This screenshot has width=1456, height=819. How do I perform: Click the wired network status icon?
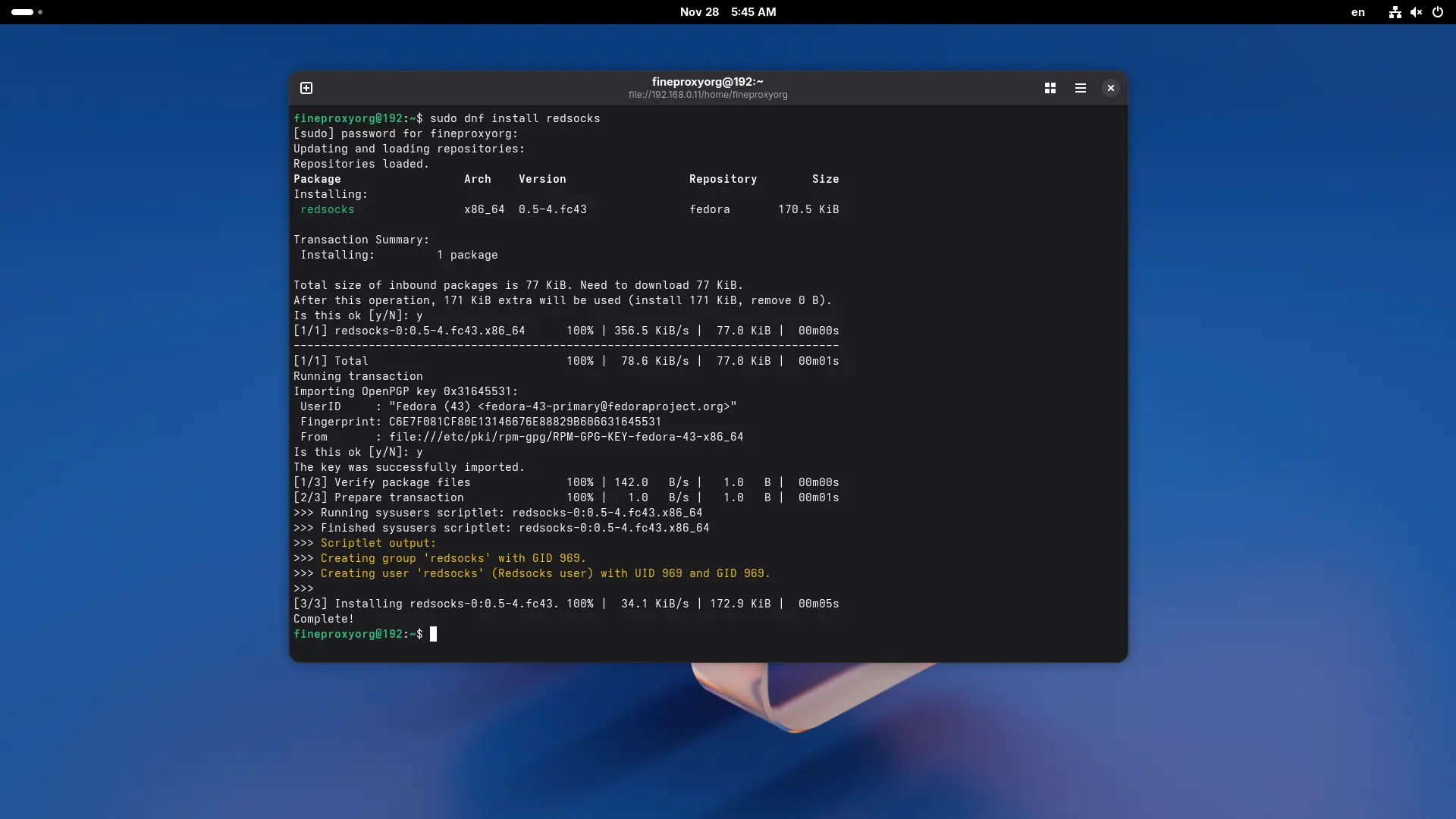(x=1395, y=12)
